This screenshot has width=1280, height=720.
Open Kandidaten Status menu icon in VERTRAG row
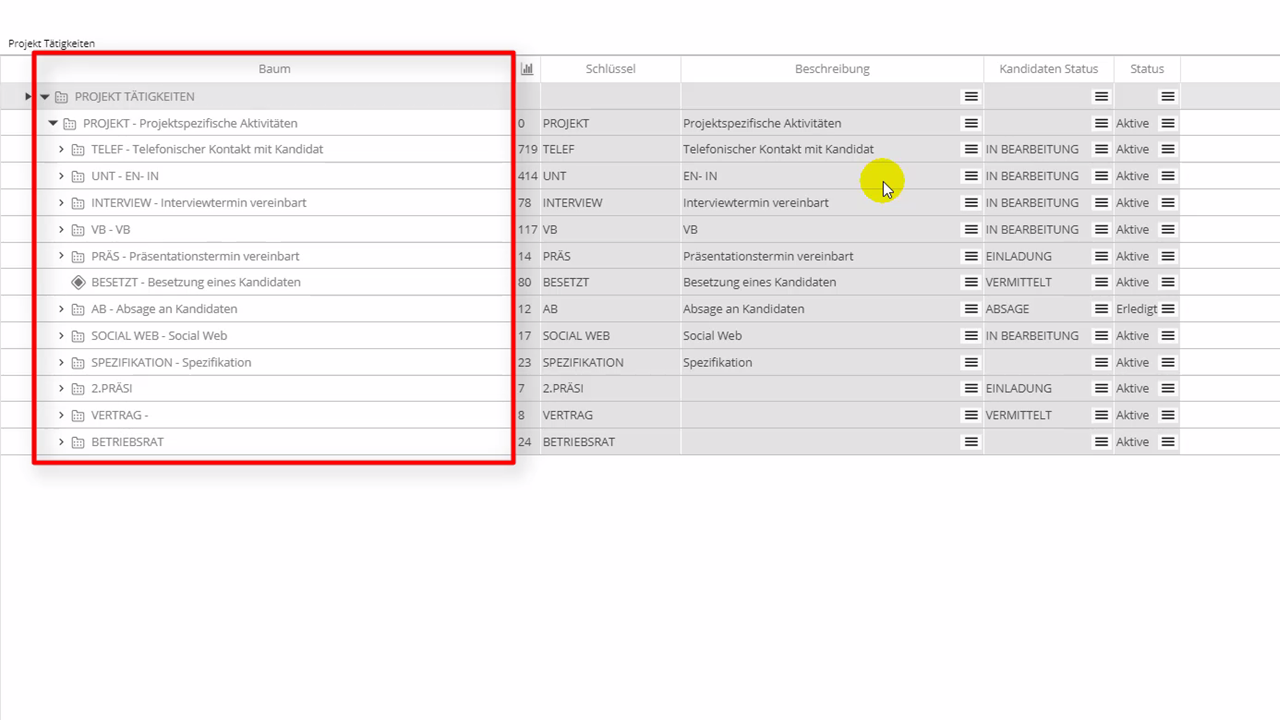1101,415
